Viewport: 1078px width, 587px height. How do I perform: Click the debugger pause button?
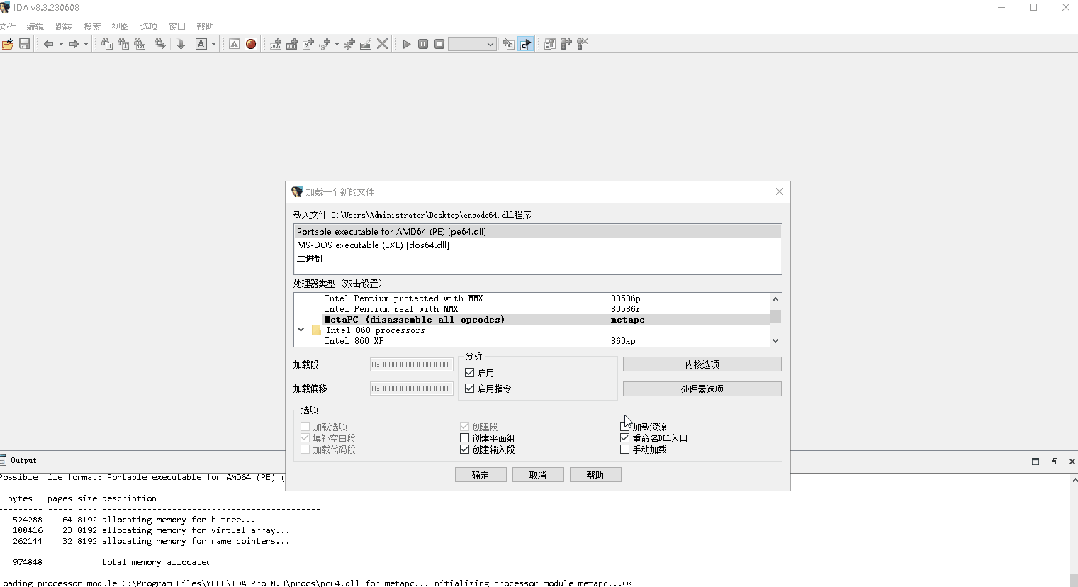click(423, 44)
